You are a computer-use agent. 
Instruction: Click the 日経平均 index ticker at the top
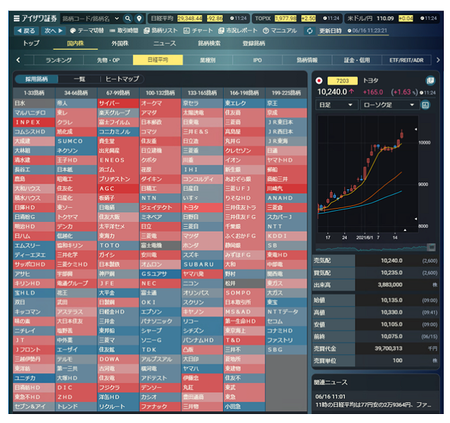pos(199,18)
